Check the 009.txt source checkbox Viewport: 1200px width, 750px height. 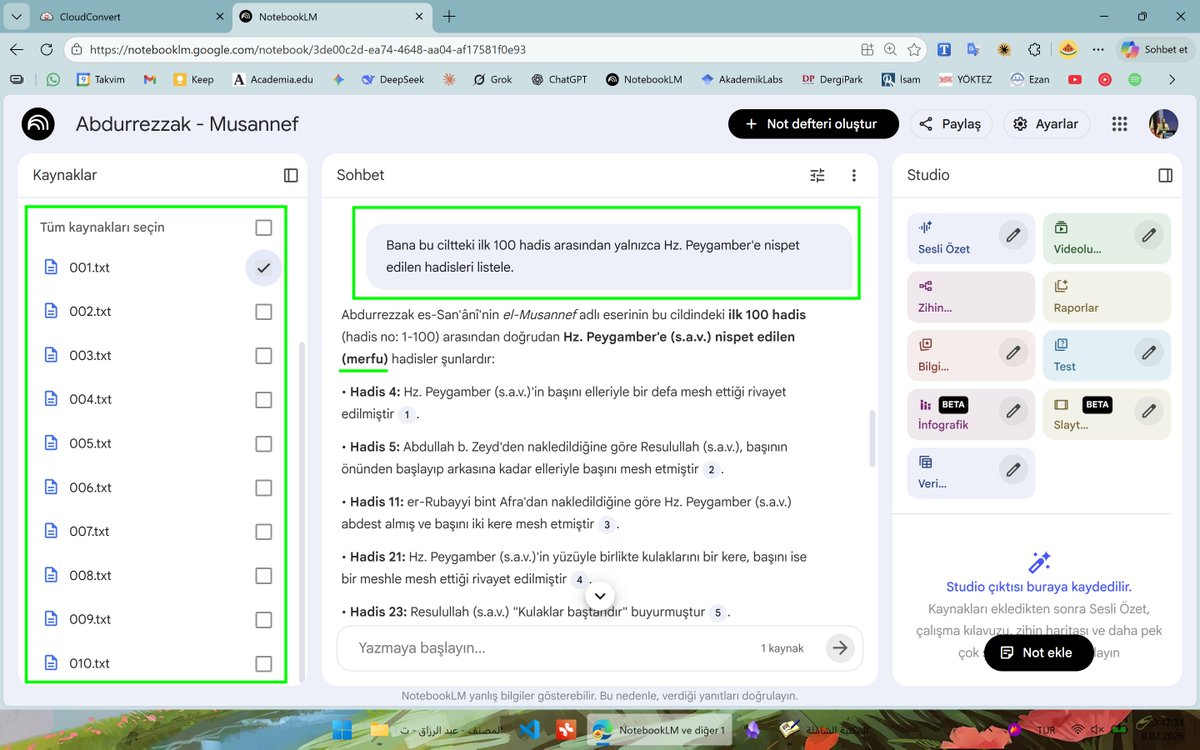(x=263, y=619)
